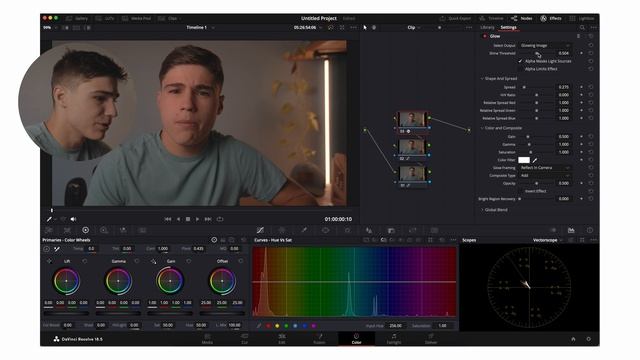
Task: Open the viewer zoom percentage dropdown
Action: 49,27
